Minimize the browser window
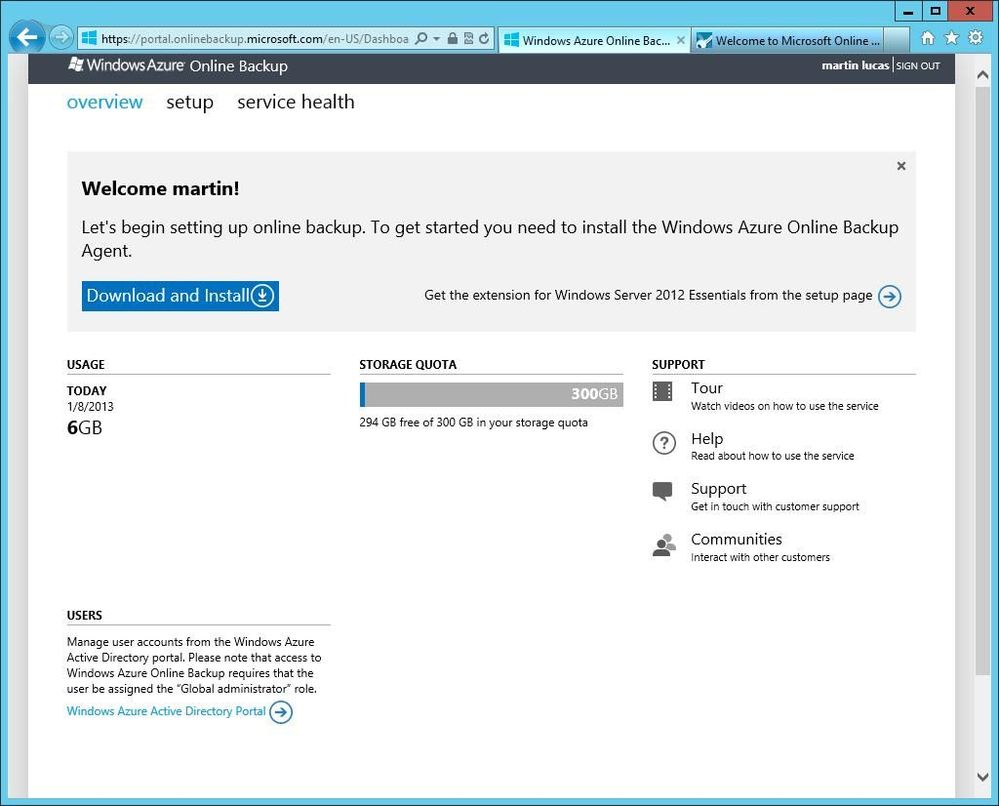The width and height of the screenshot is (999, 806). click(x=908, y=11)
